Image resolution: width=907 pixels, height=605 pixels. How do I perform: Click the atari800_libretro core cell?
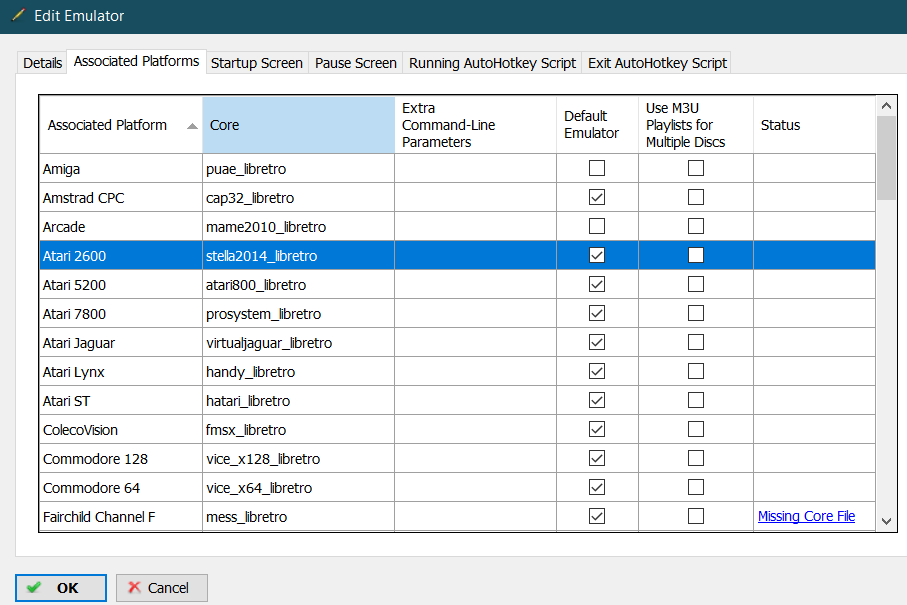pyautogui.click(x=298, y=284)
